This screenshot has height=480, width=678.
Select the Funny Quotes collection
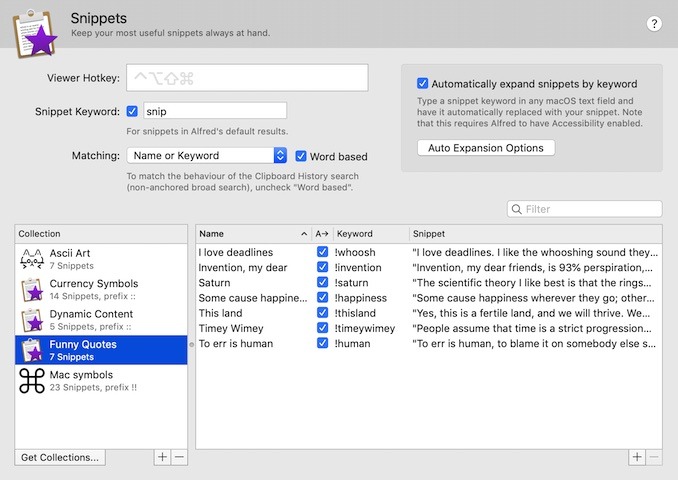pyautogui.click(x=101, y=350)
